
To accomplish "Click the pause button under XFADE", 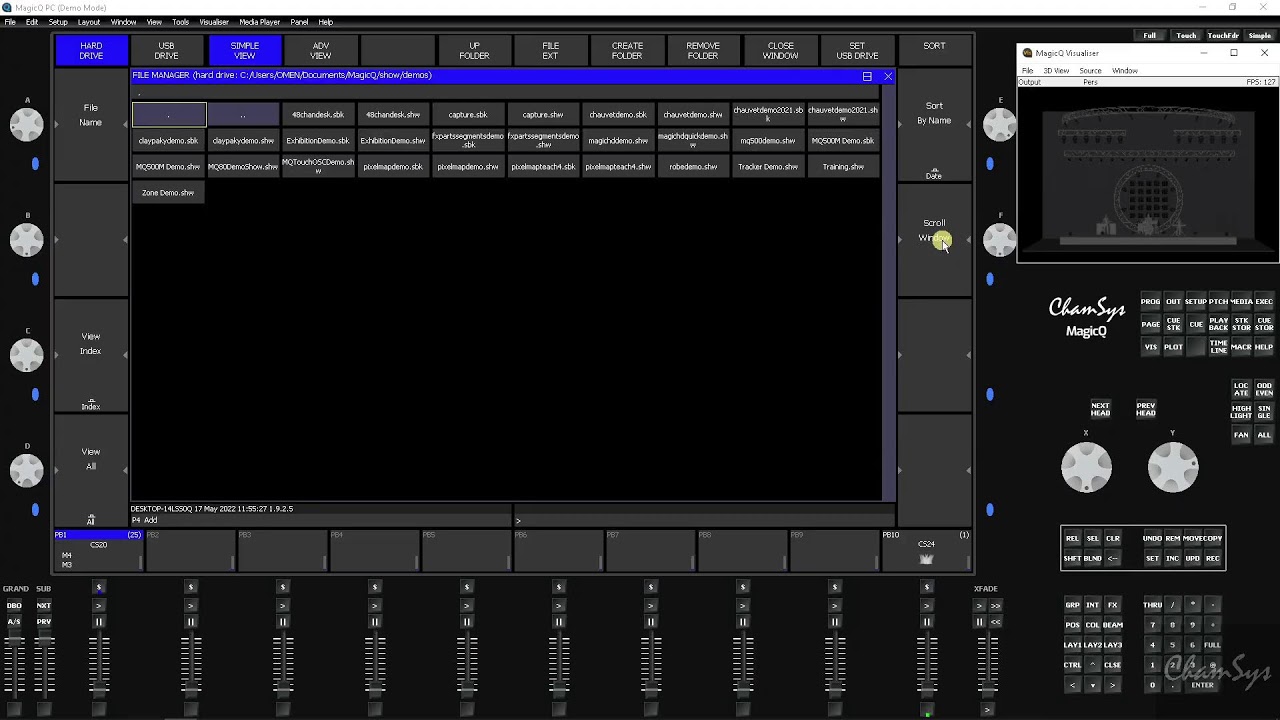I will 980,622.
